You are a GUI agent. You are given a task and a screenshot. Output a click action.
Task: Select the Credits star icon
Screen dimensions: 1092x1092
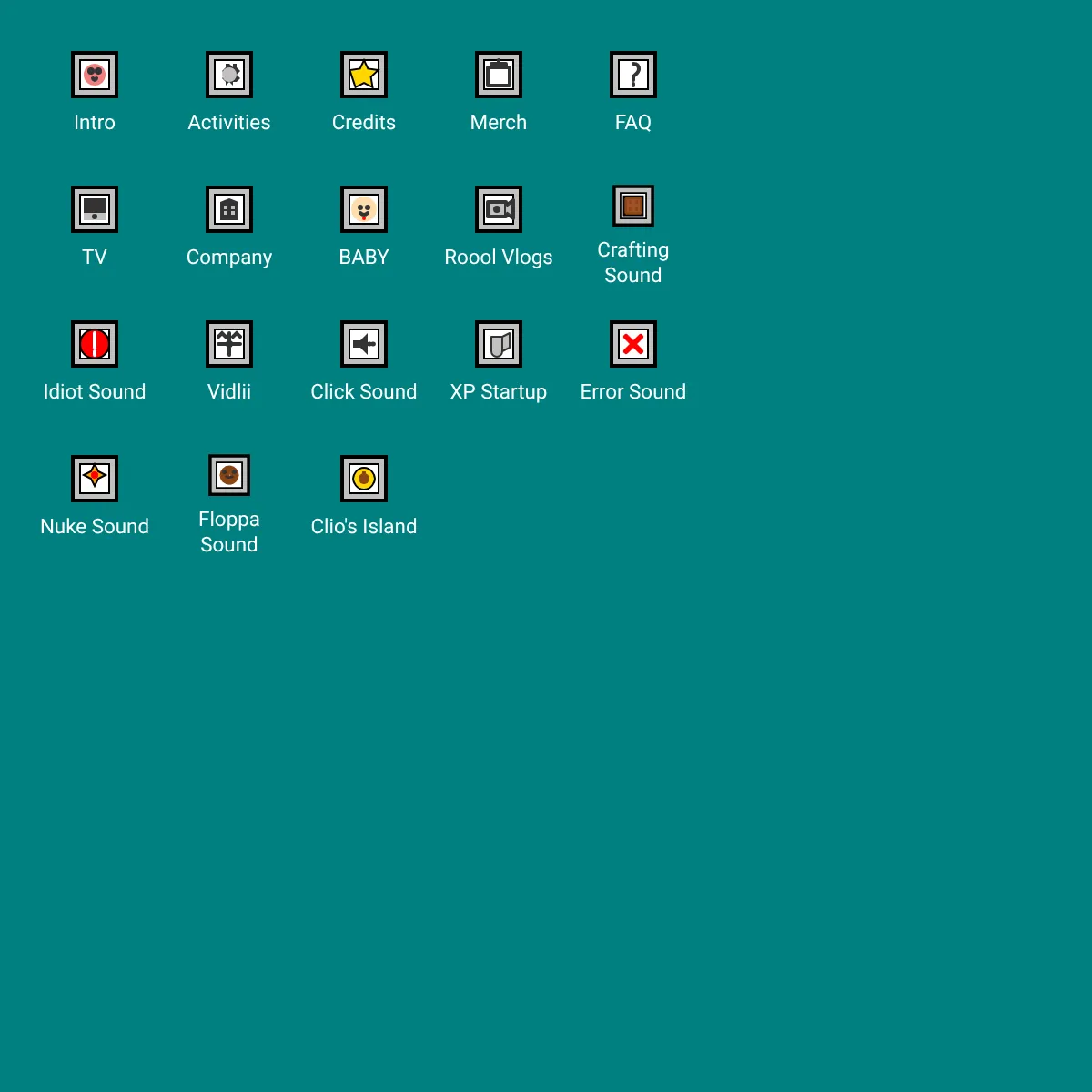pos(364,74)
